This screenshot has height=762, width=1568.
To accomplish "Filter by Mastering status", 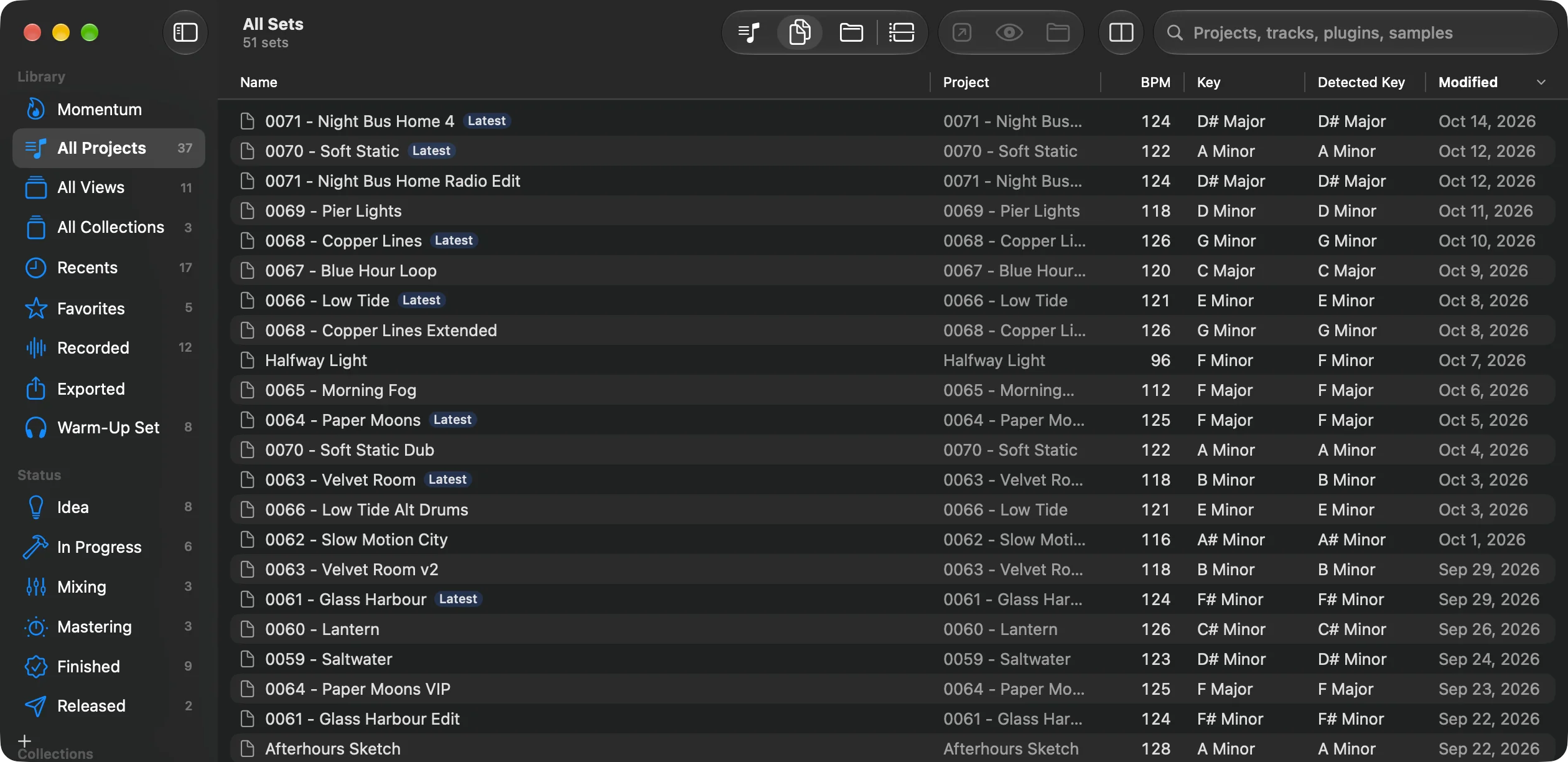I will (109, 627).
